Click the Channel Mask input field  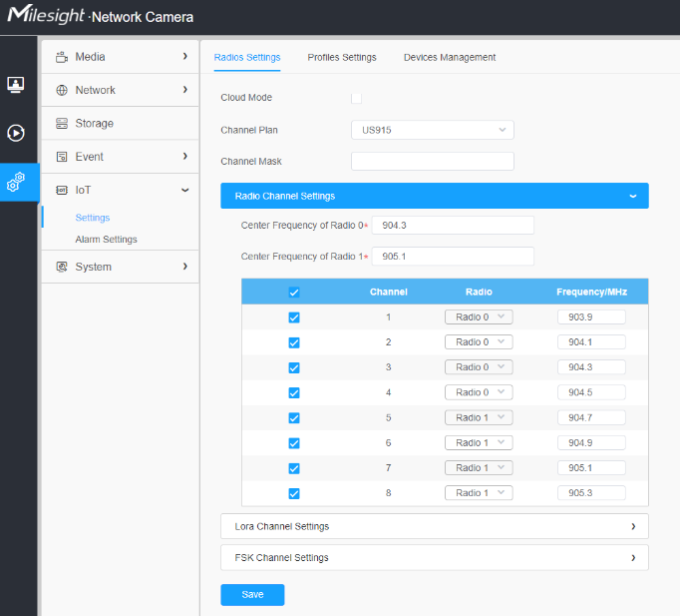coord(432,161)
